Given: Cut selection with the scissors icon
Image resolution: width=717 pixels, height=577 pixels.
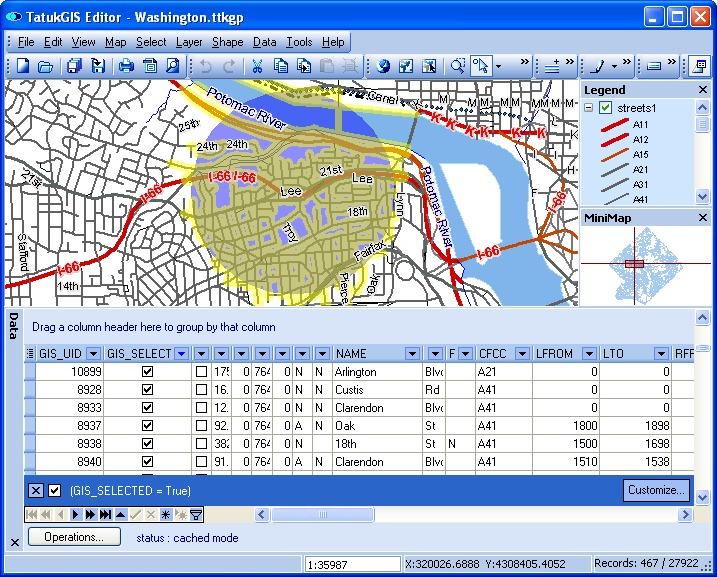Looking at the screenshot, I should pos(257,66).
